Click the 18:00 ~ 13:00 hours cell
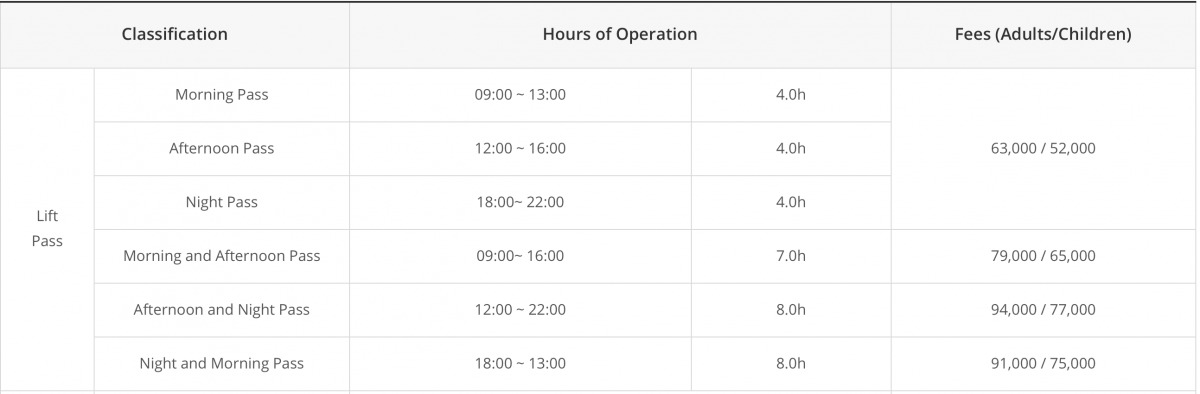 (520, 364)
